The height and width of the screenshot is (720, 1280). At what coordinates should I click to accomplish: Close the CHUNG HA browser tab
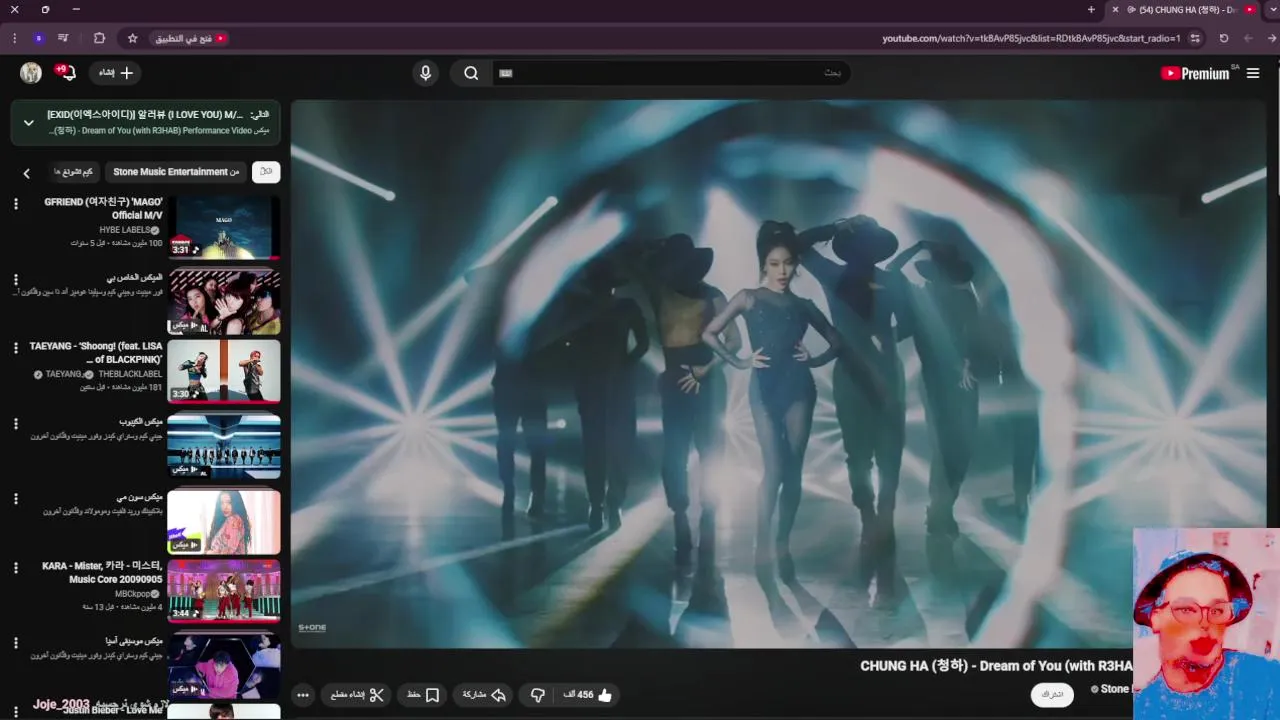1116,9
